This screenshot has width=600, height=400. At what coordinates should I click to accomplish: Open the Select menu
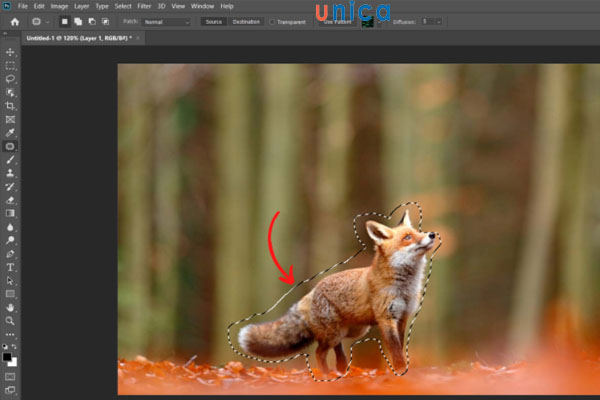tap(123, 6)
